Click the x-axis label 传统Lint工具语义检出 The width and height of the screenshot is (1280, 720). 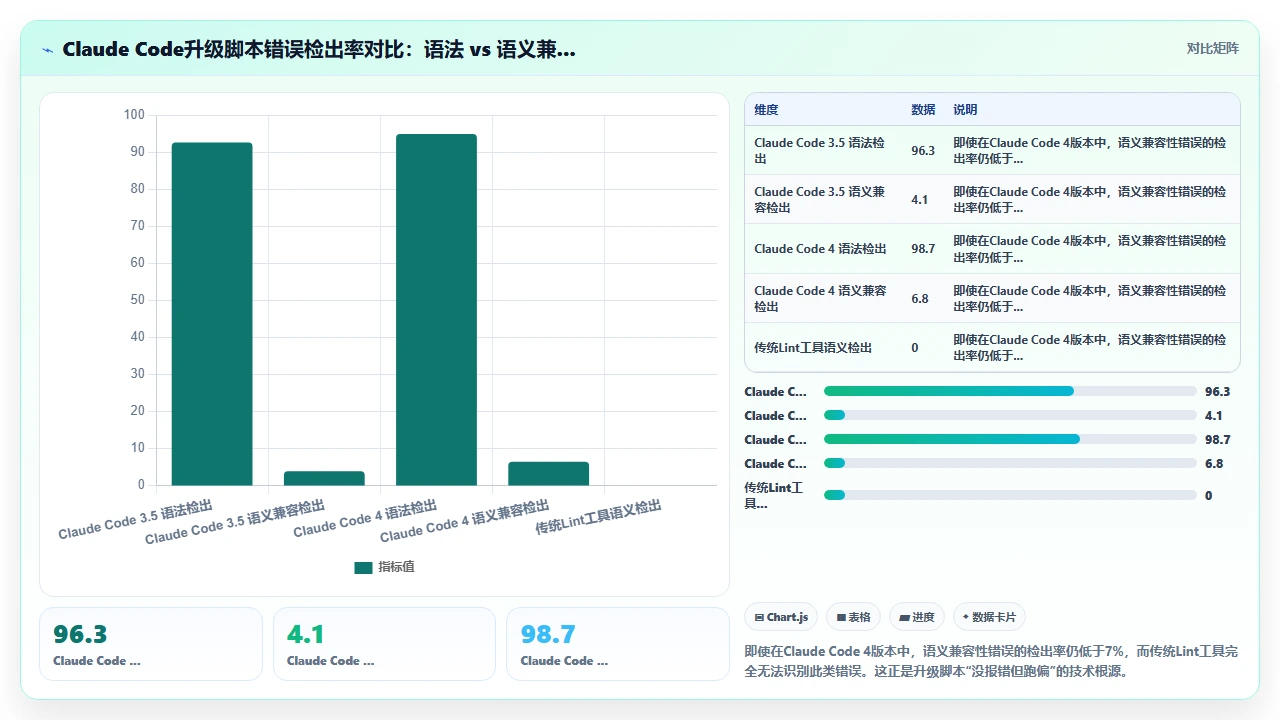point(599,517)
